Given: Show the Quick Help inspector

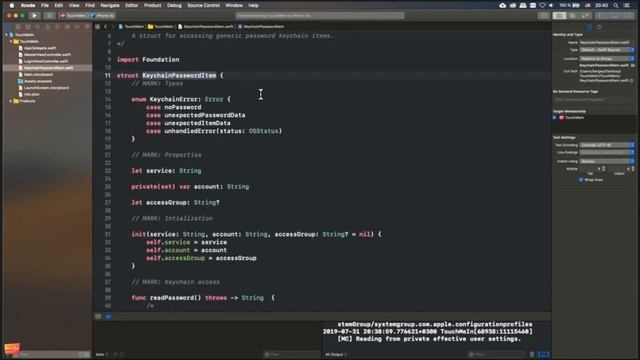Looking at the screenshot, I should [599, 27].
